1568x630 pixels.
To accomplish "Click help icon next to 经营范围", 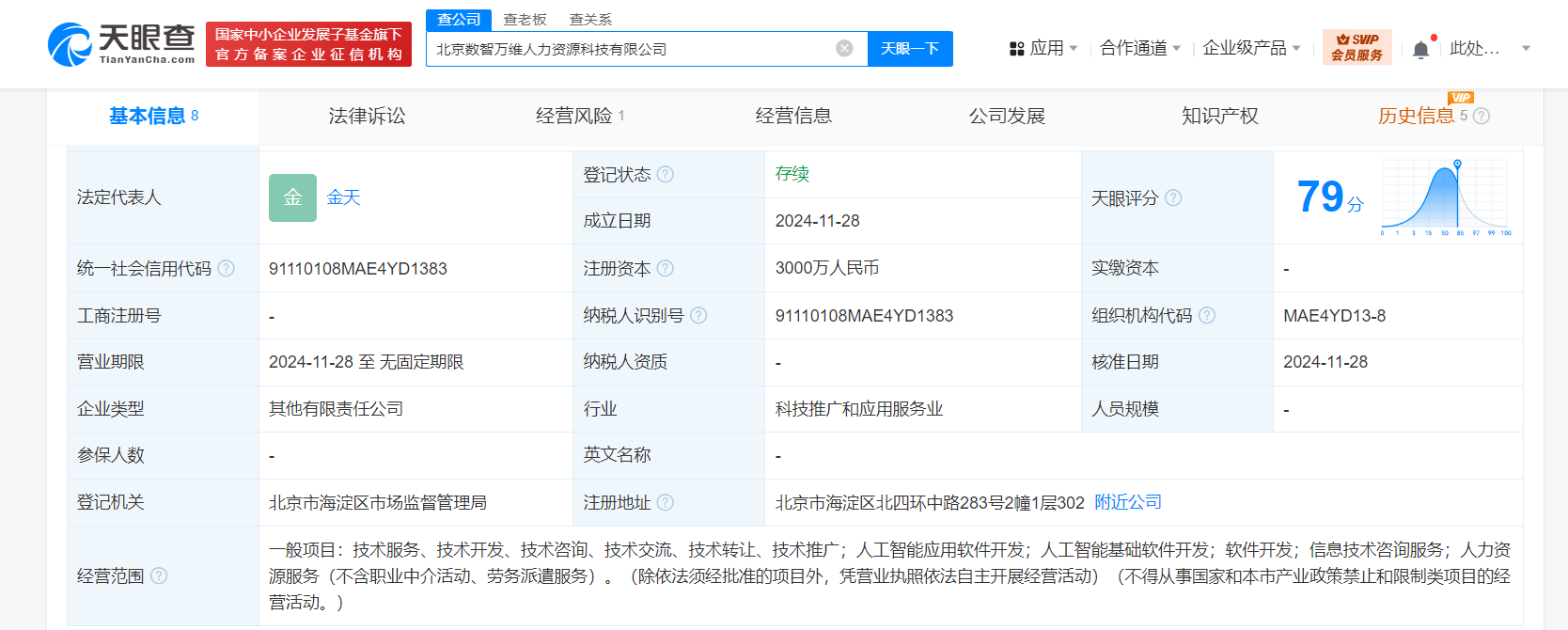I will pyautogui.click(x=159, y=575).
